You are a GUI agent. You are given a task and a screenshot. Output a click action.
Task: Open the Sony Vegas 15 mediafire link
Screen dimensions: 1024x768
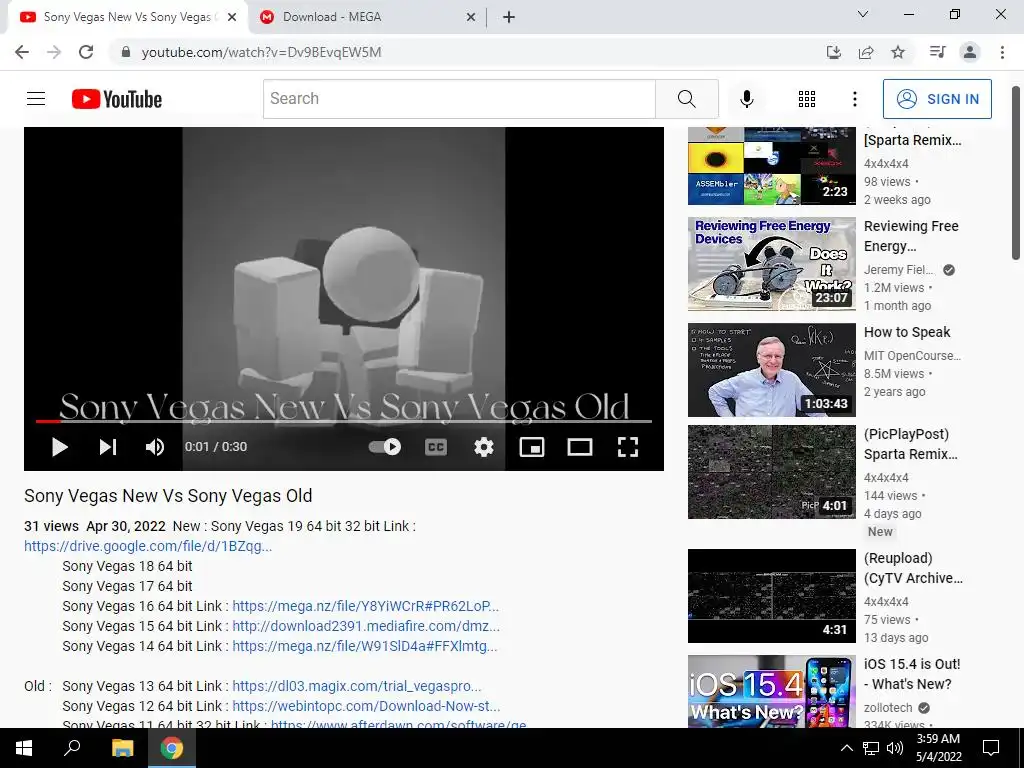point(366,626)
